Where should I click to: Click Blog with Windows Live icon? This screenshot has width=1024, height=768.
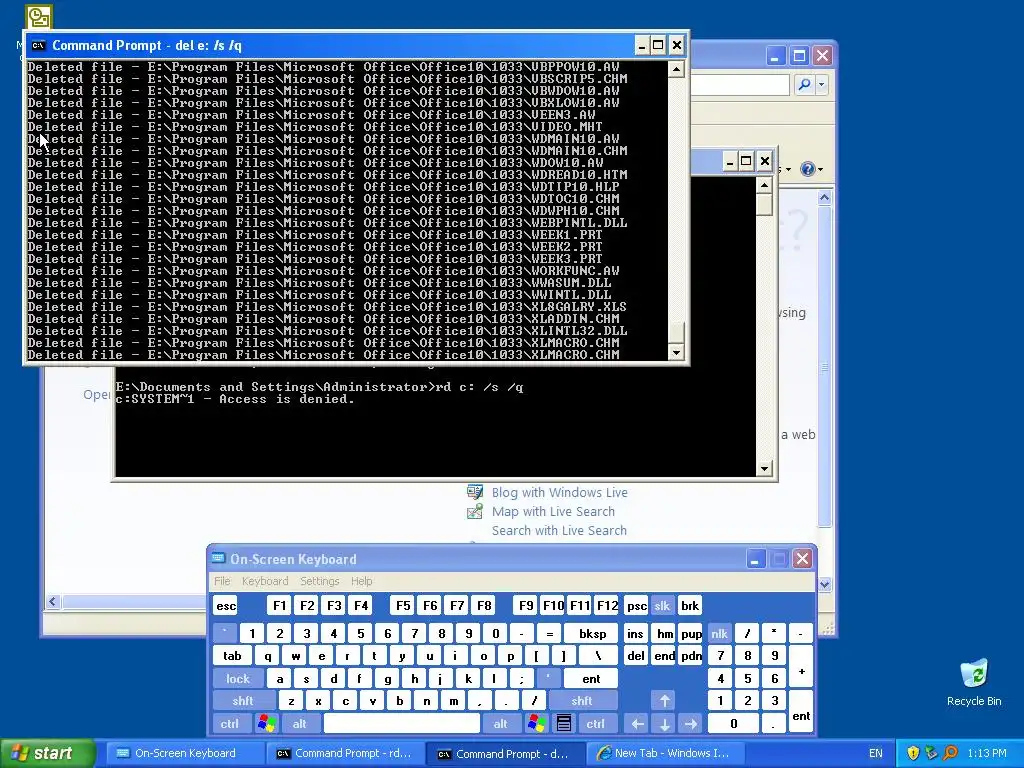point(475,492)
